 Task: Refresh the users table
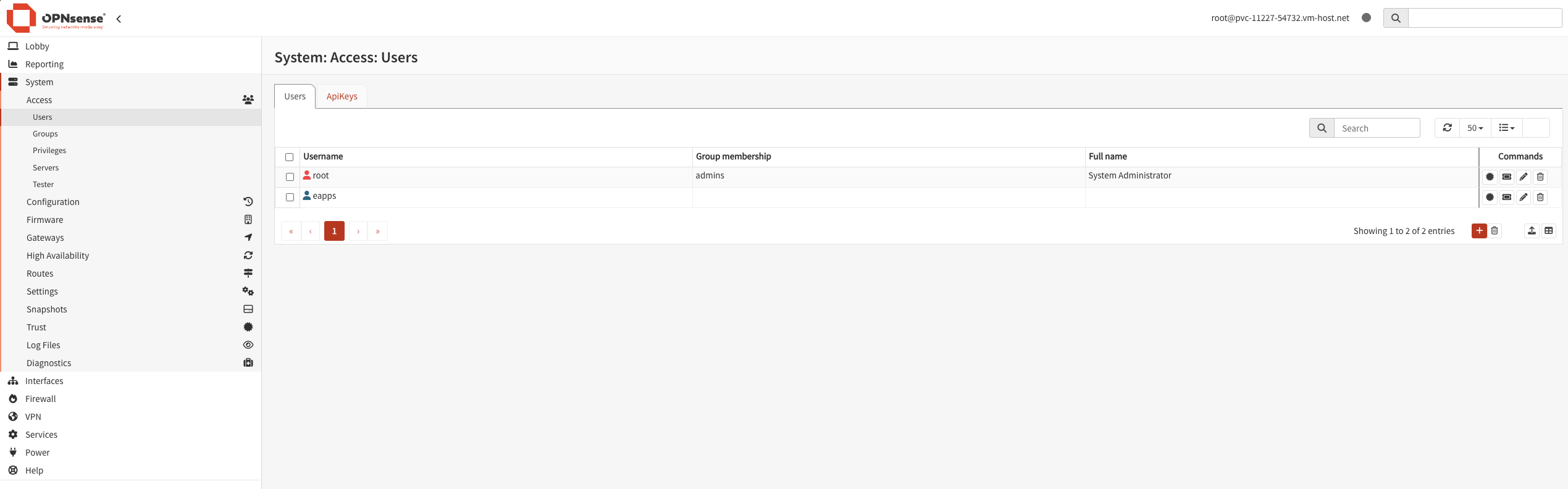click(1447, 128)
